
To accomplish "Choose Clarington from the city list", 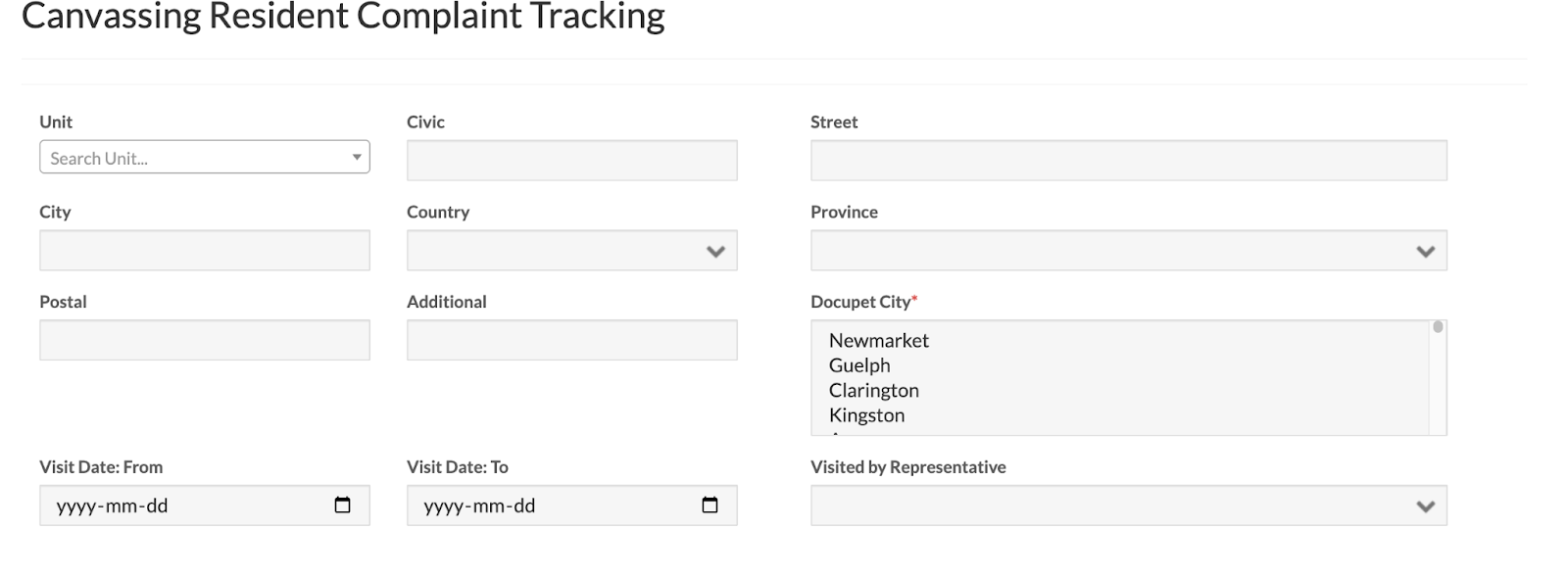I will point(873,390).
